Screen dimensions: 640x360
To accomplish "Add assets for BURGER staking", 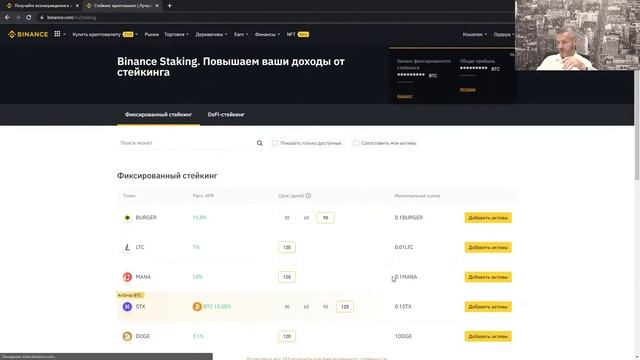I will 488,218.
